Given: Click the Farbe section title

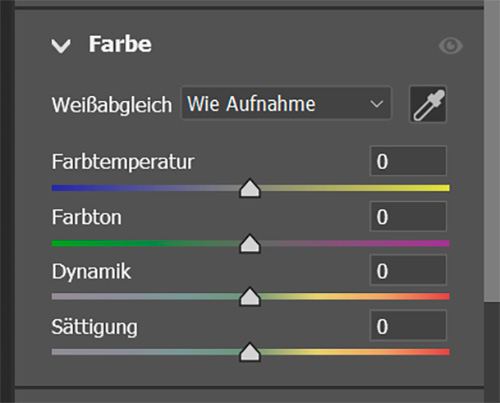Looking at the screenshot, I should click(120, 44).
